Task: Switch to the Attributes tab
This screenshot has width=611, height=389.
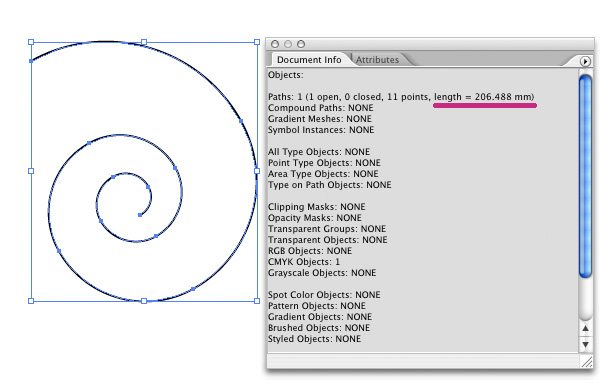Action: pyautogui.click(x=377, y=60)
